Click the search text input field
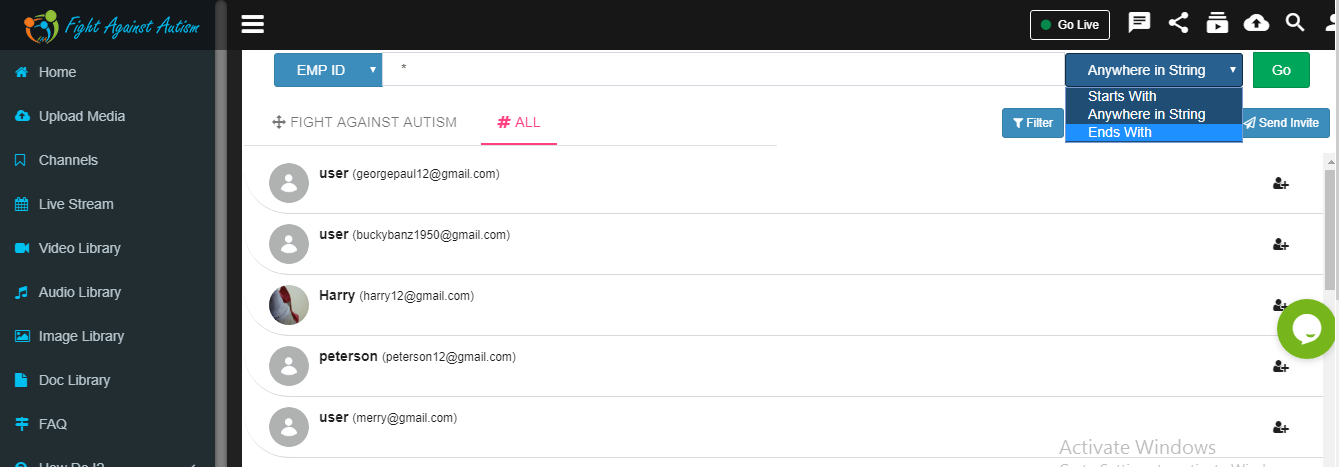The height and width of the screenshot is (467, 1339). coord(723,70)
